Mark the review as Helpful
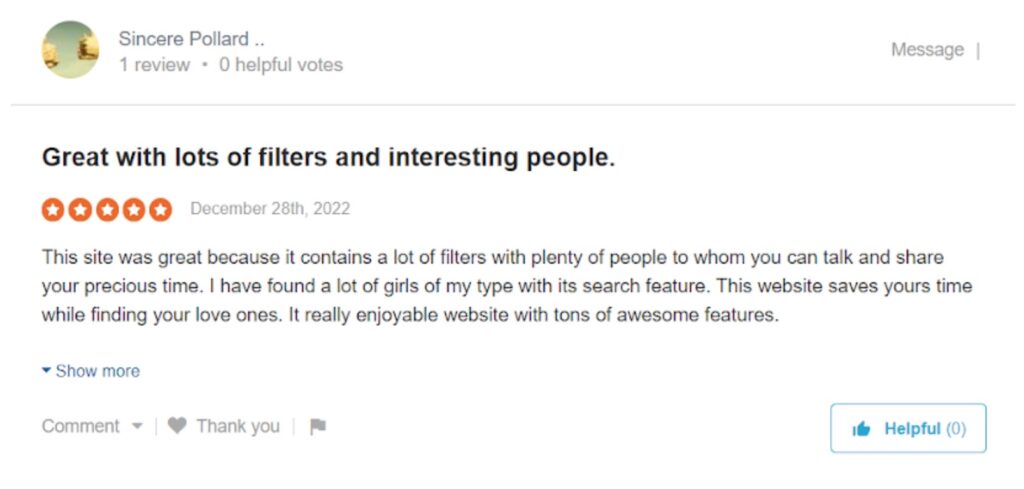The width and height of the screenshot is (1024, 489). coord(908,429)
